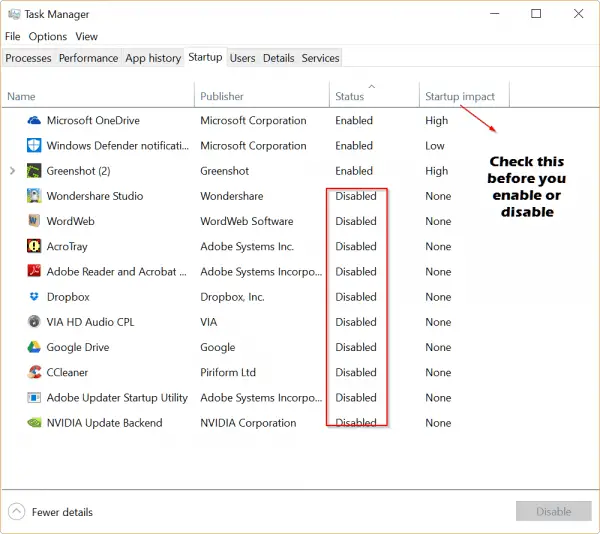Click the Google Drive triangle icon

tap(34, 347)
